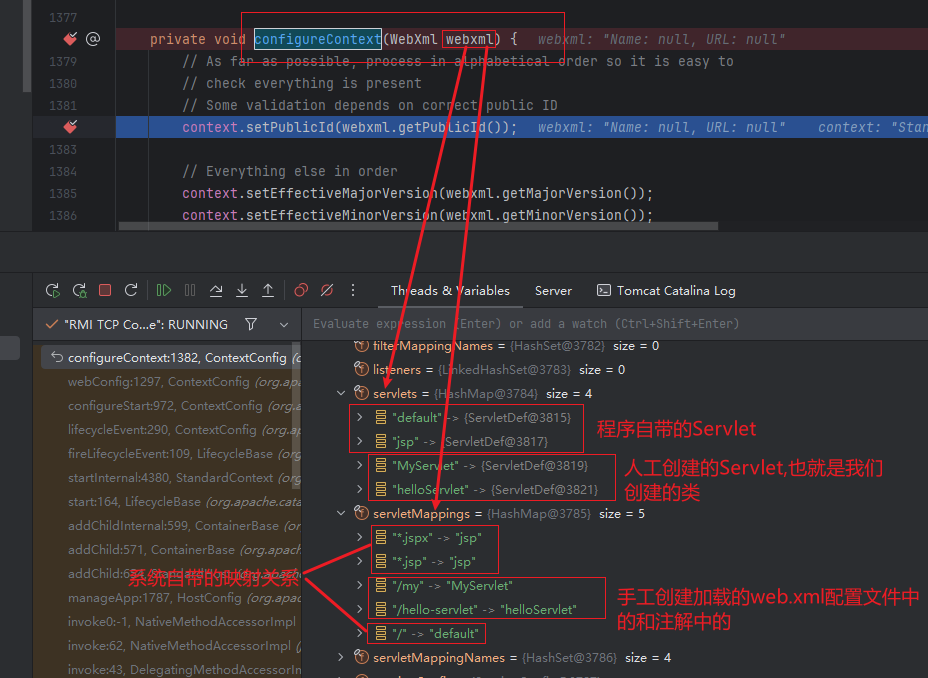This screenshot has width=928, height=678.
Task: Click the thread filter funnel icon
Action: (251, 324)
